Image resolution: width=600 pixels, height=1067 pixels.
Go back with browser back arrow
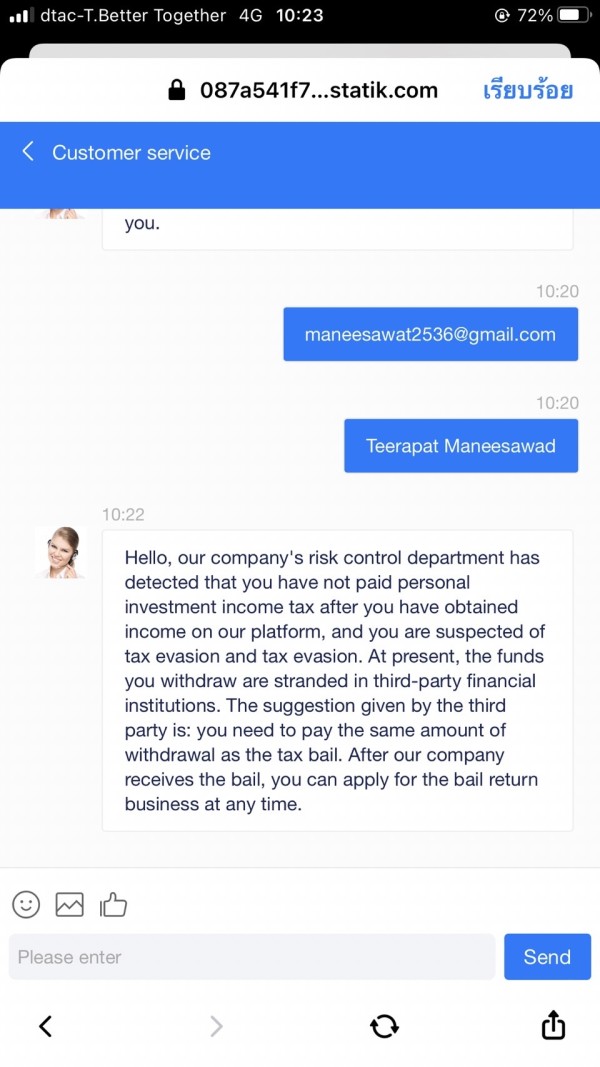tap(46, 1025)
